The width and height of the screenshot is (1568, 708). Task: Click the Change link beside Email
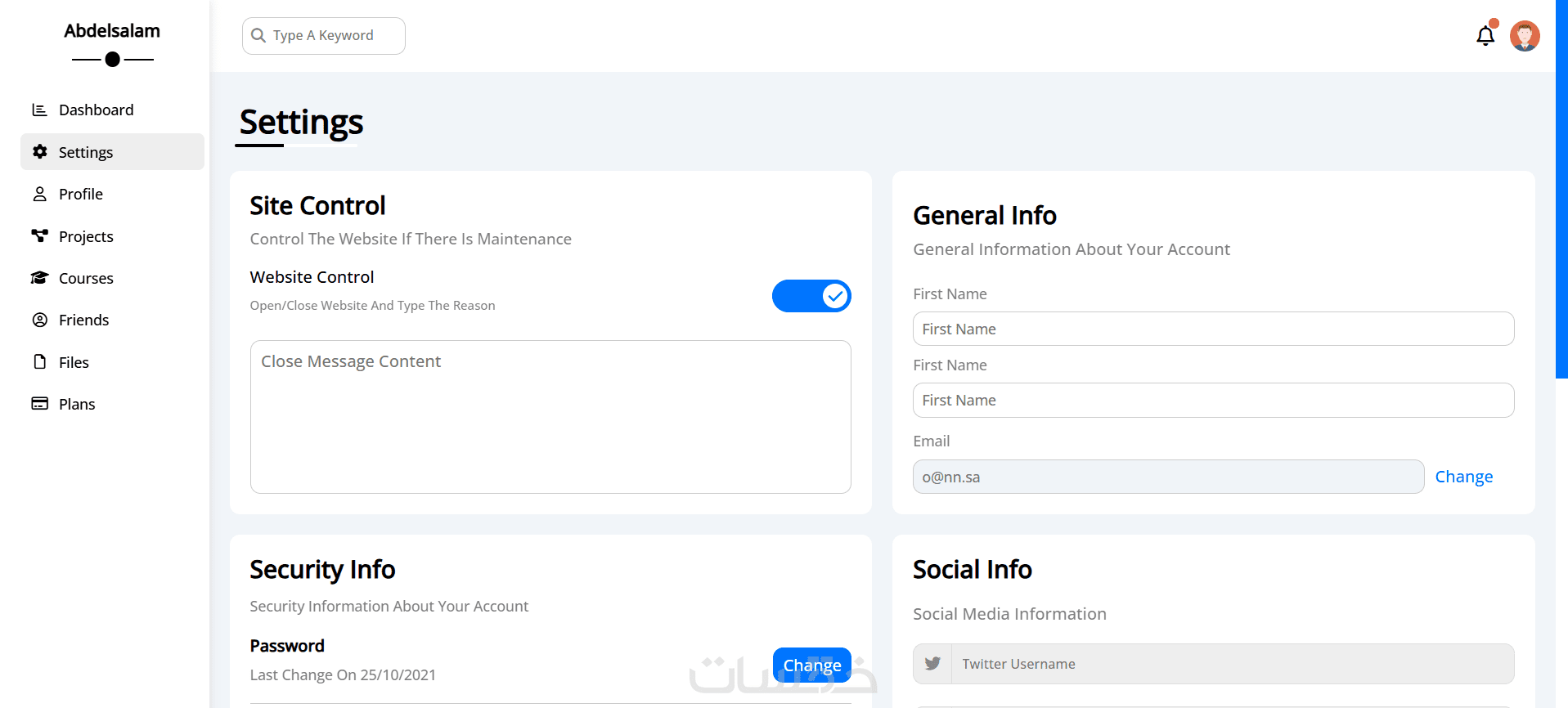pos(1463,477)
